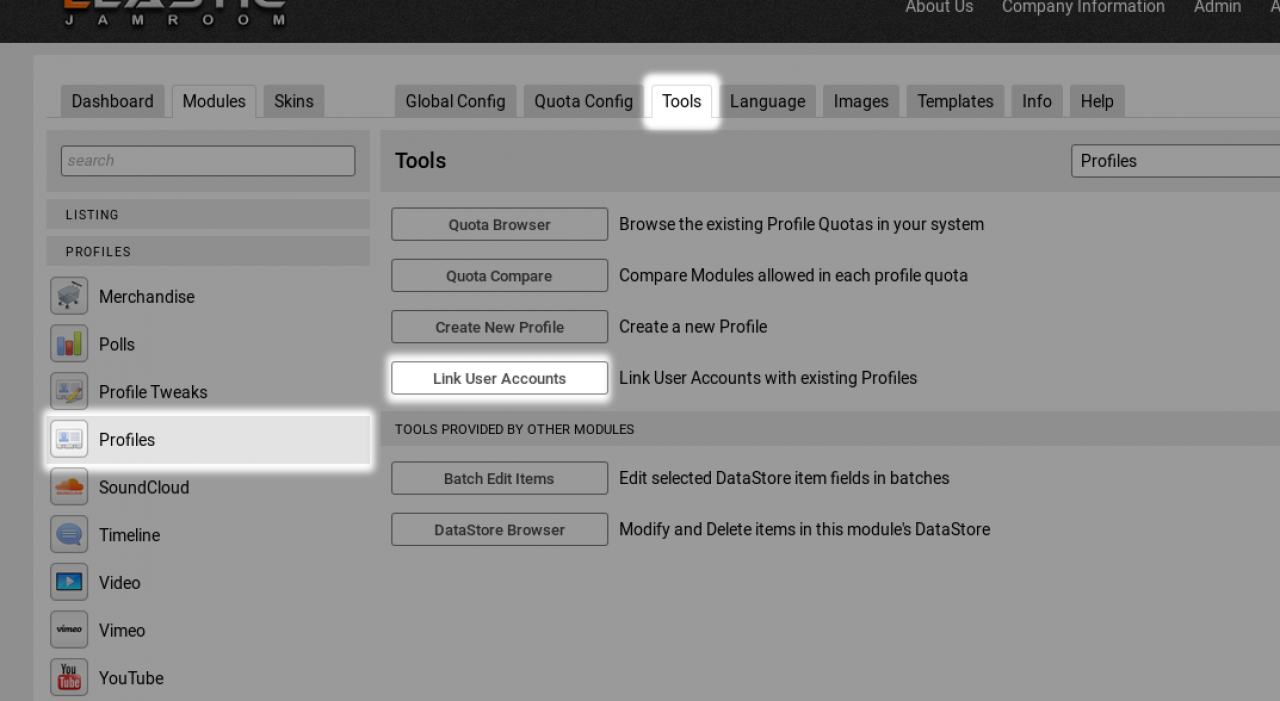Switch to the Images tab
This screenshot has width=1280, height=701.
(x=861, y=101)
